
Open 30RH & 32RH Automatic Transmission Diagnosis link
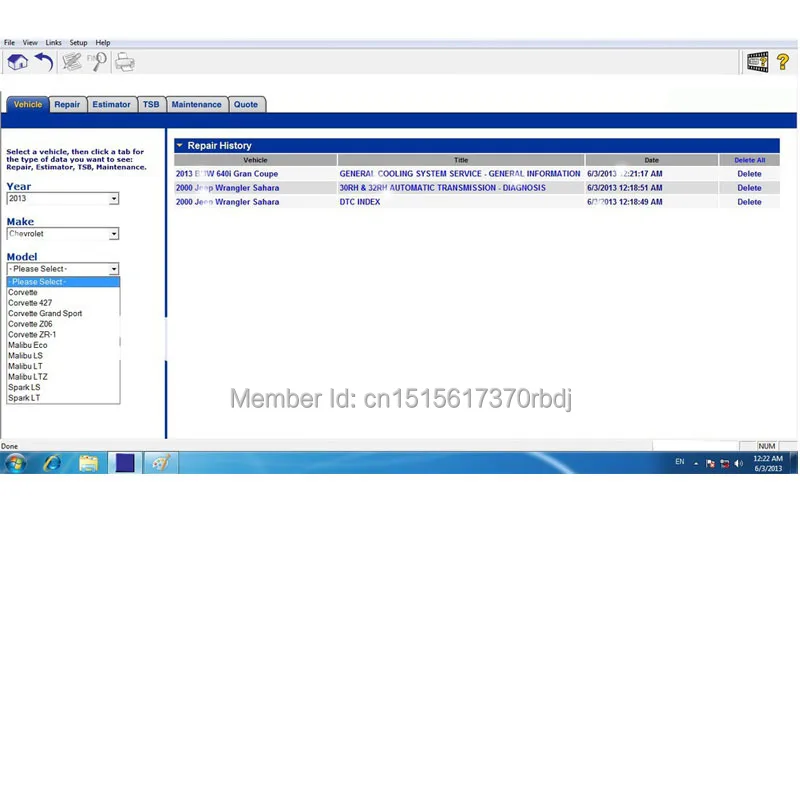442,188
